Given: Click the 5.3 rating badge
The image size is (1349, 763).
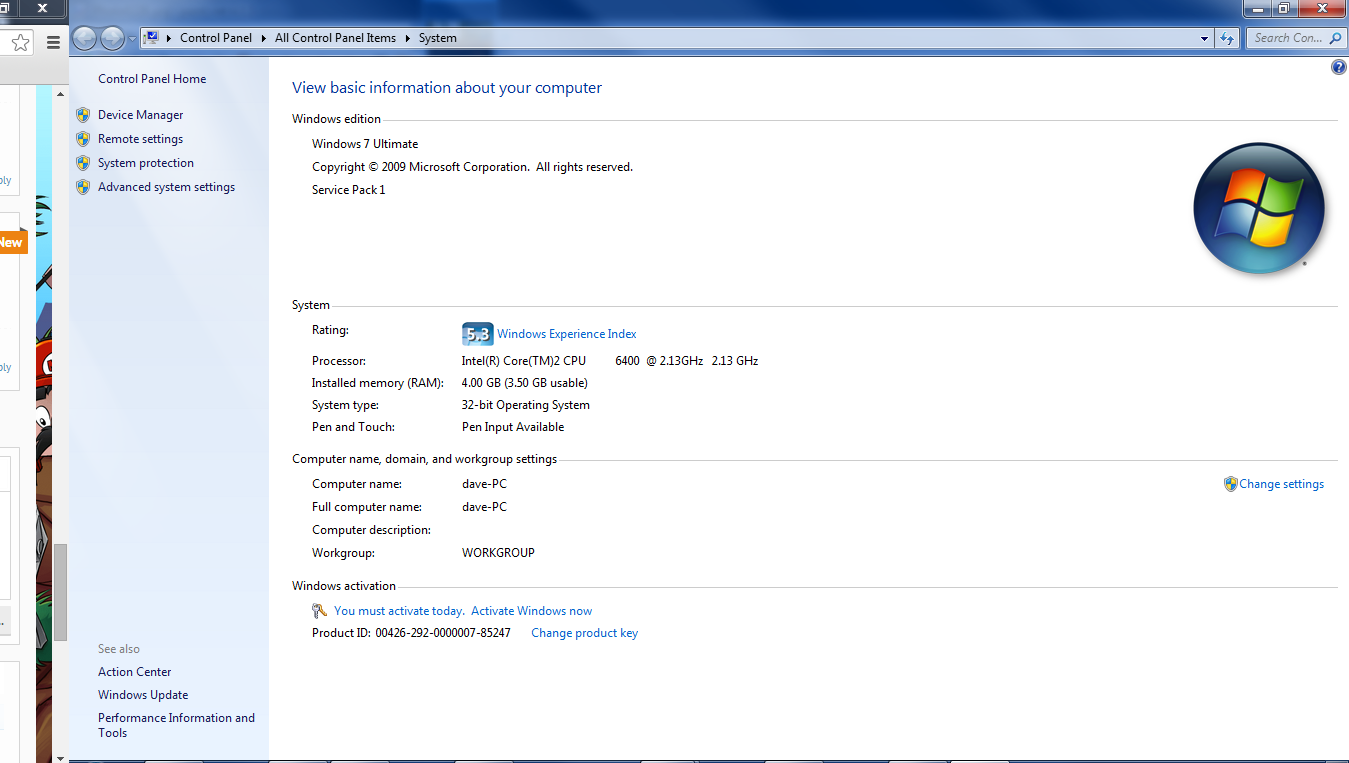Looking at the screenshot, I should 477,334.
